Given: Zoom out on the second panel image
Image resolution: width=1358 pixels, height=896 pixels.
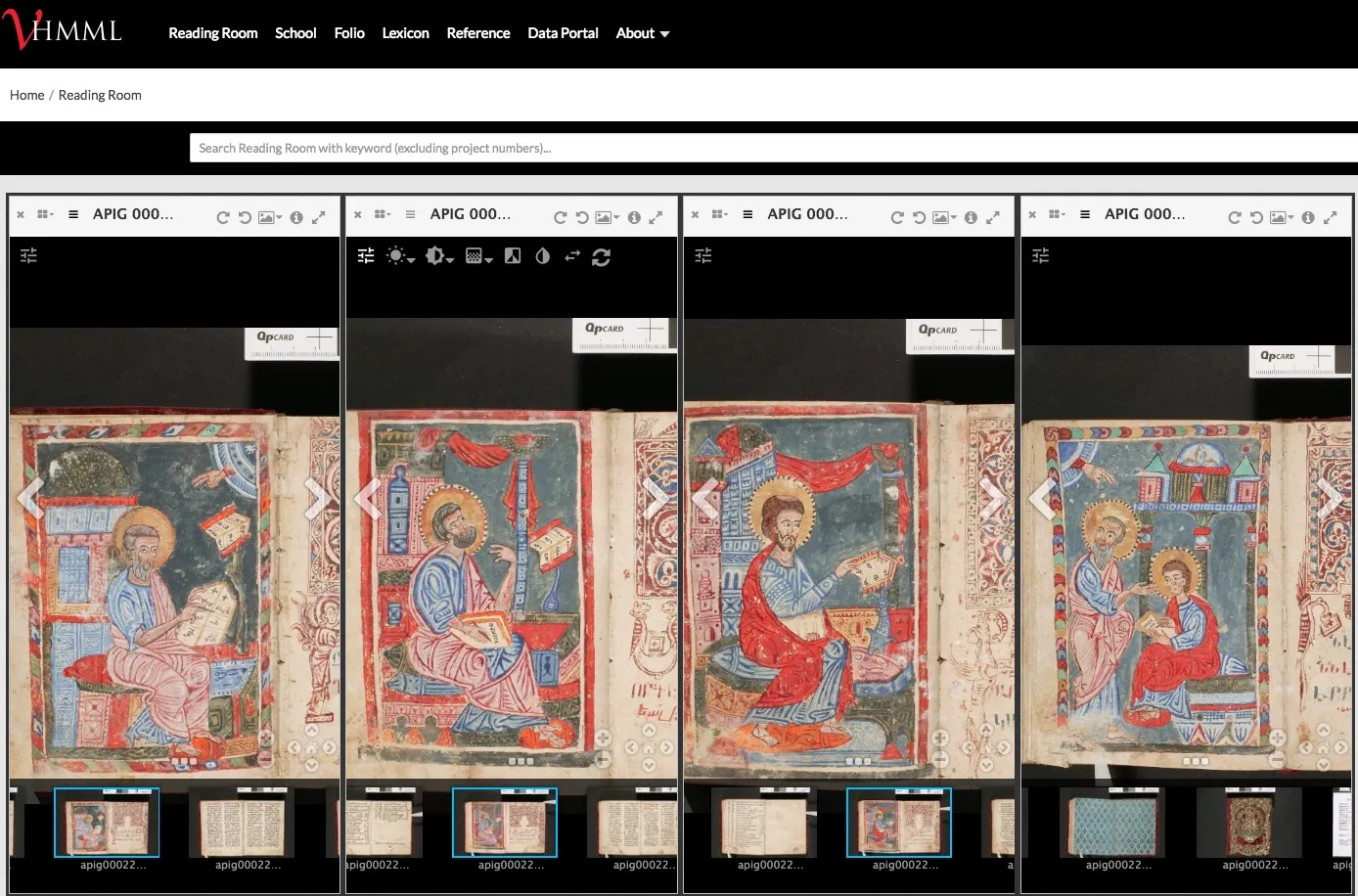Looking at the screenshot, I should click(x=603, y=759).
